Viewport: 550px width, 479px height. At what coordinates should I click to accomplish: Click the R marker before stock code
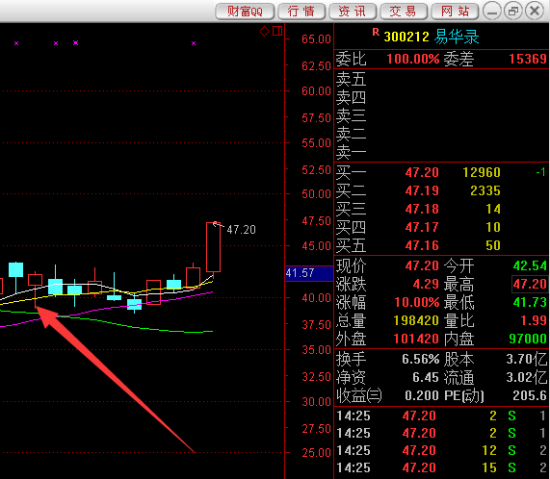376,33
